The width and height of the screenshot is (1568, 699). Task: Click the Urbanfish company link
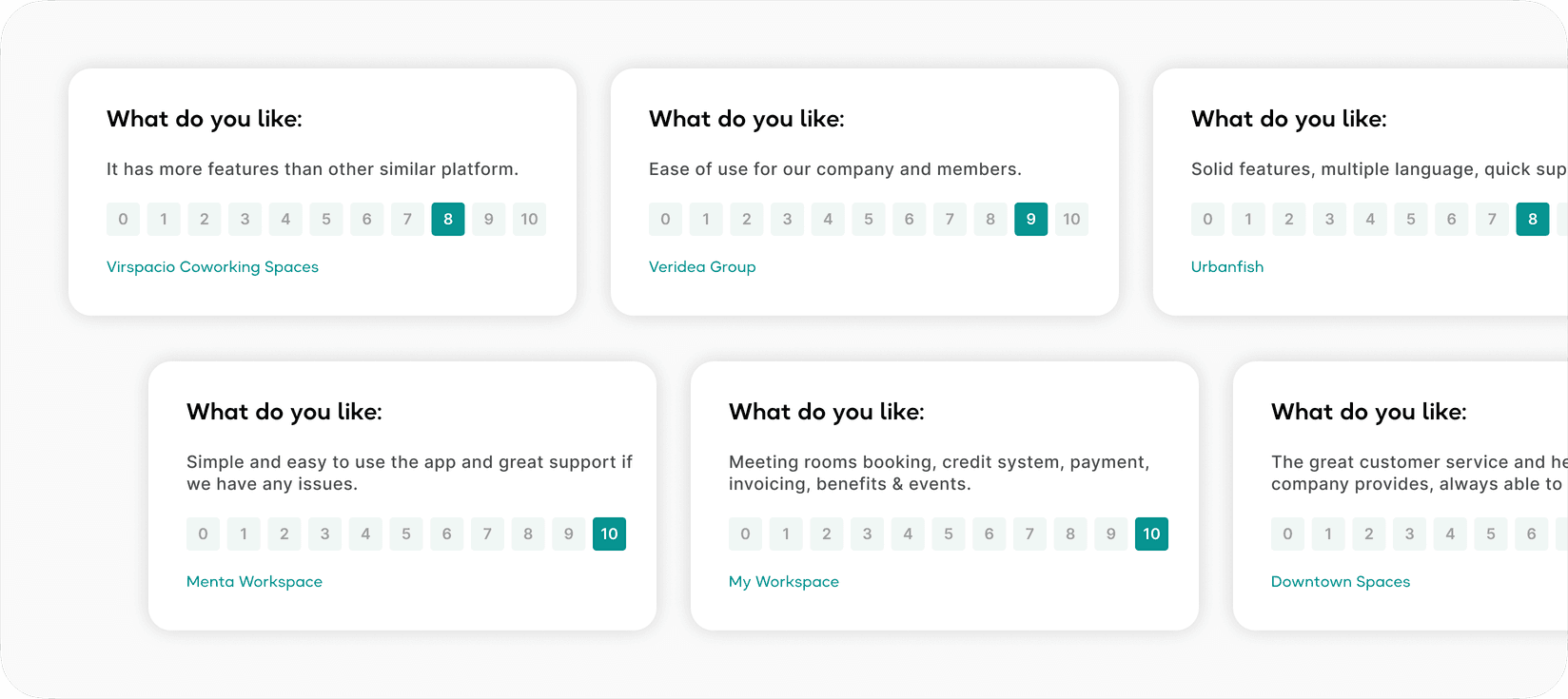coord(1227,267)
